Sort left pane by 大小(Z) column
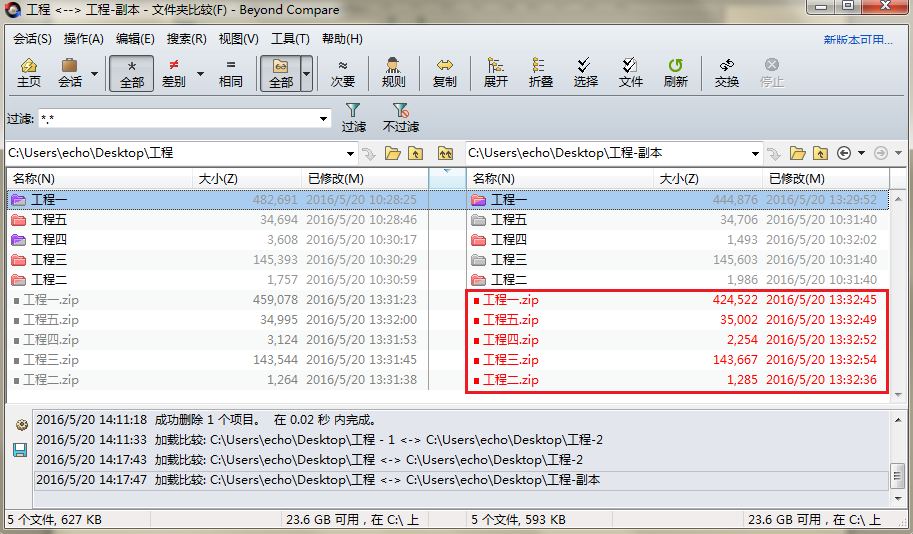913x534 pixels. (247, 179)
